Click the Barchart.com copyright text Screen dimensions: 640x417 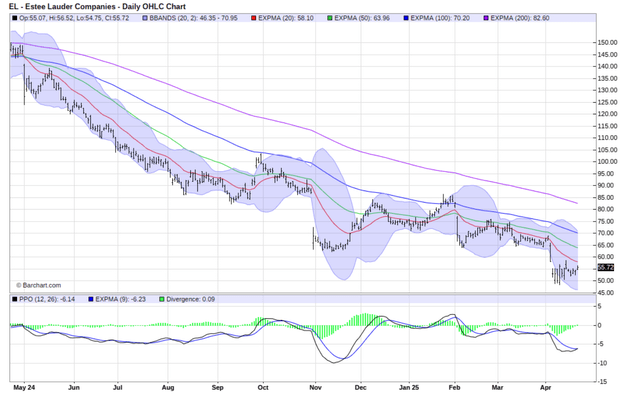[38, 285]
